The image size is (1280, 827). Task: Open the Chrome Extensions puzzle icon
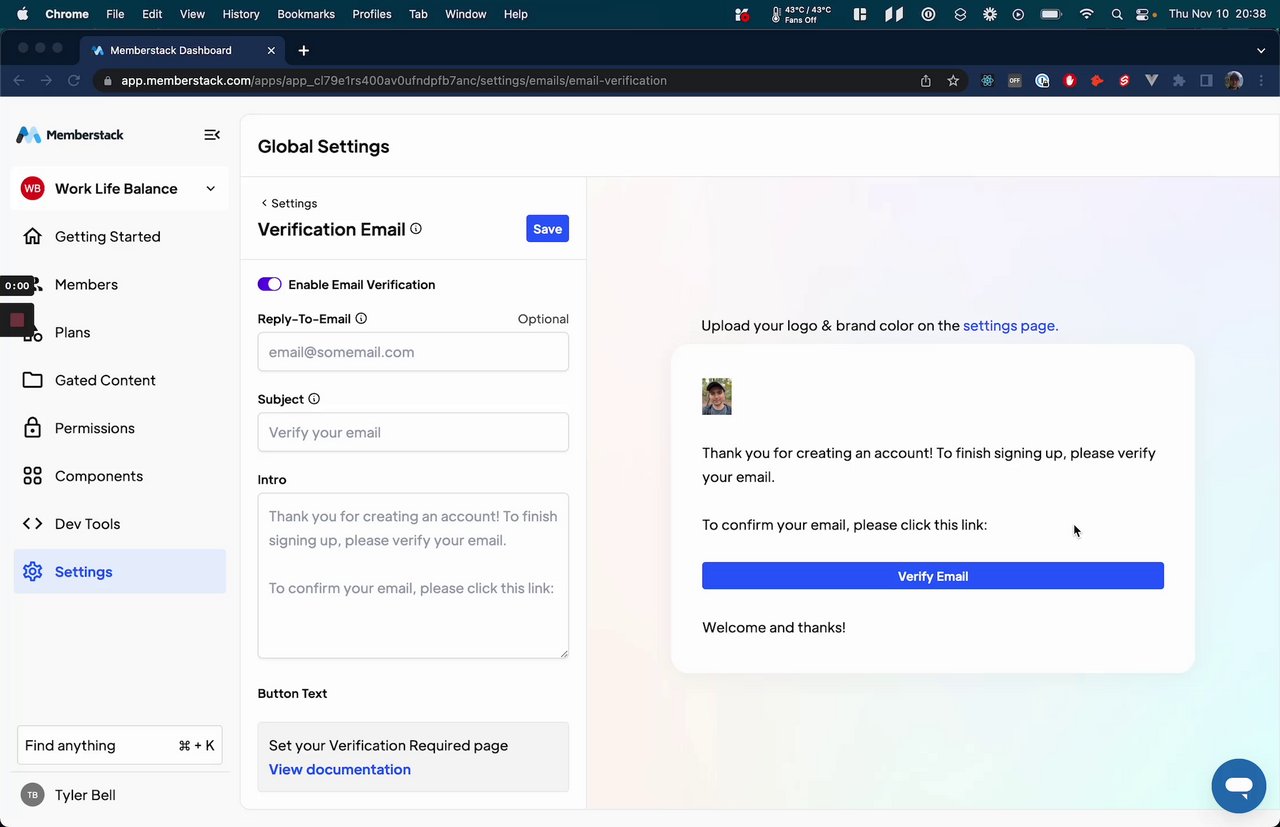pyautogui.click(x=1179, y=81)
